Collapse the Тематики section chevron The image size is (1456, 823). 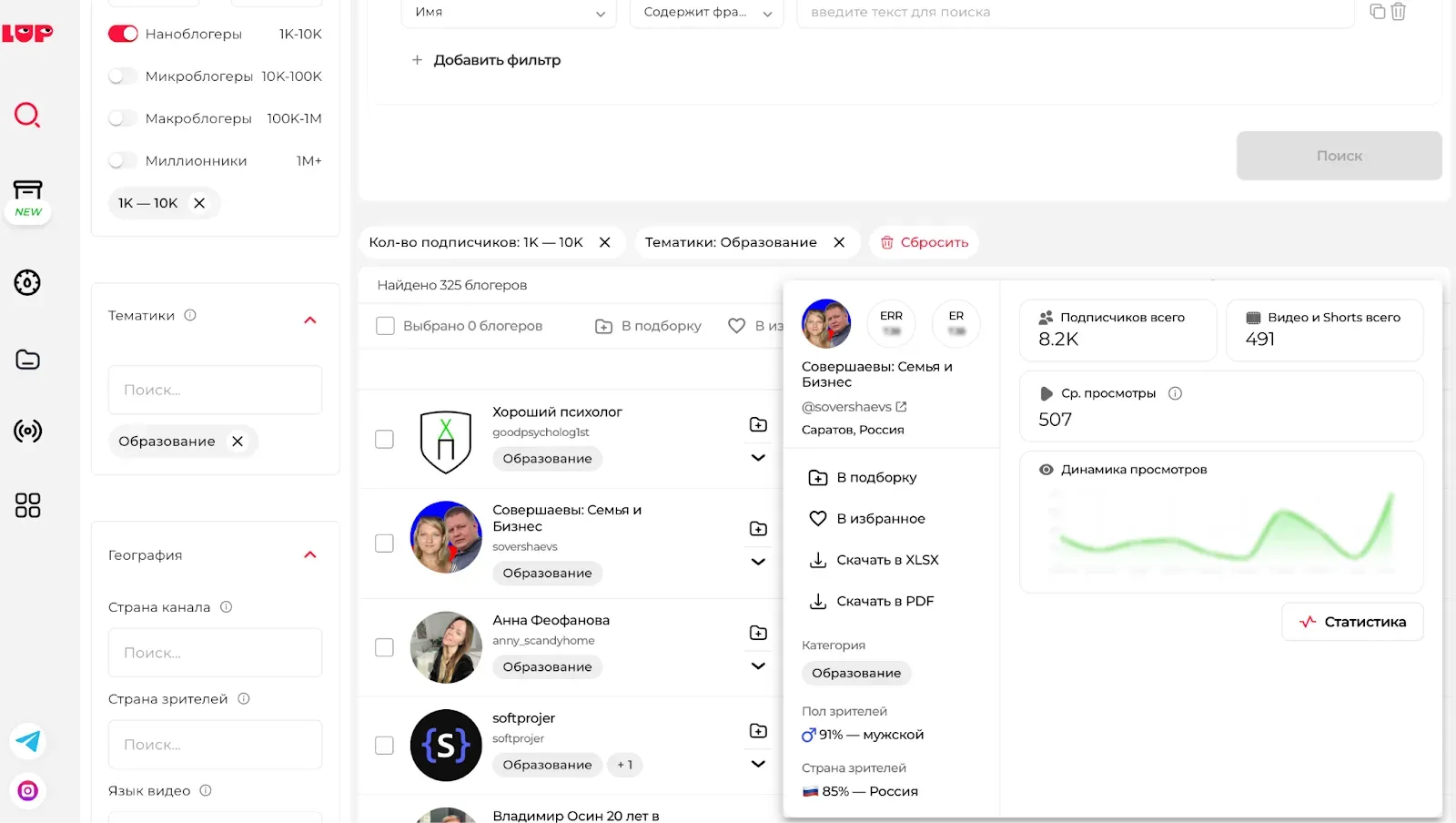click(310, 320)
